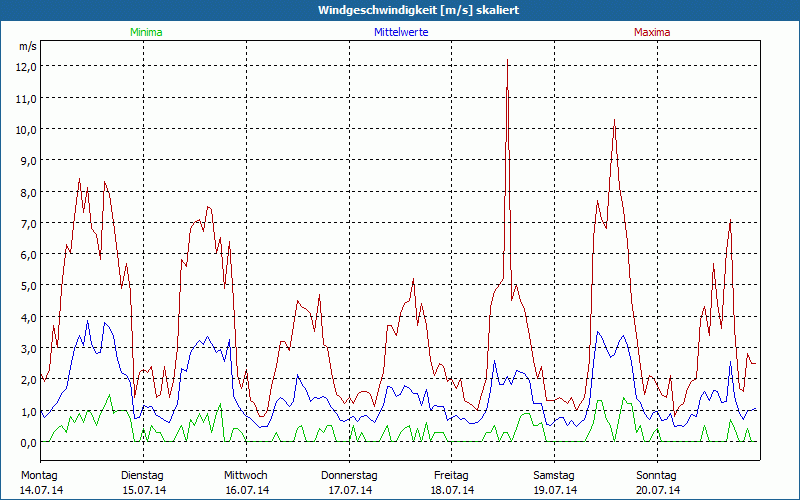This screenshot has height=500, width=800.
Task: Click the 10,0 y-axis value
Action: [28, 130]
